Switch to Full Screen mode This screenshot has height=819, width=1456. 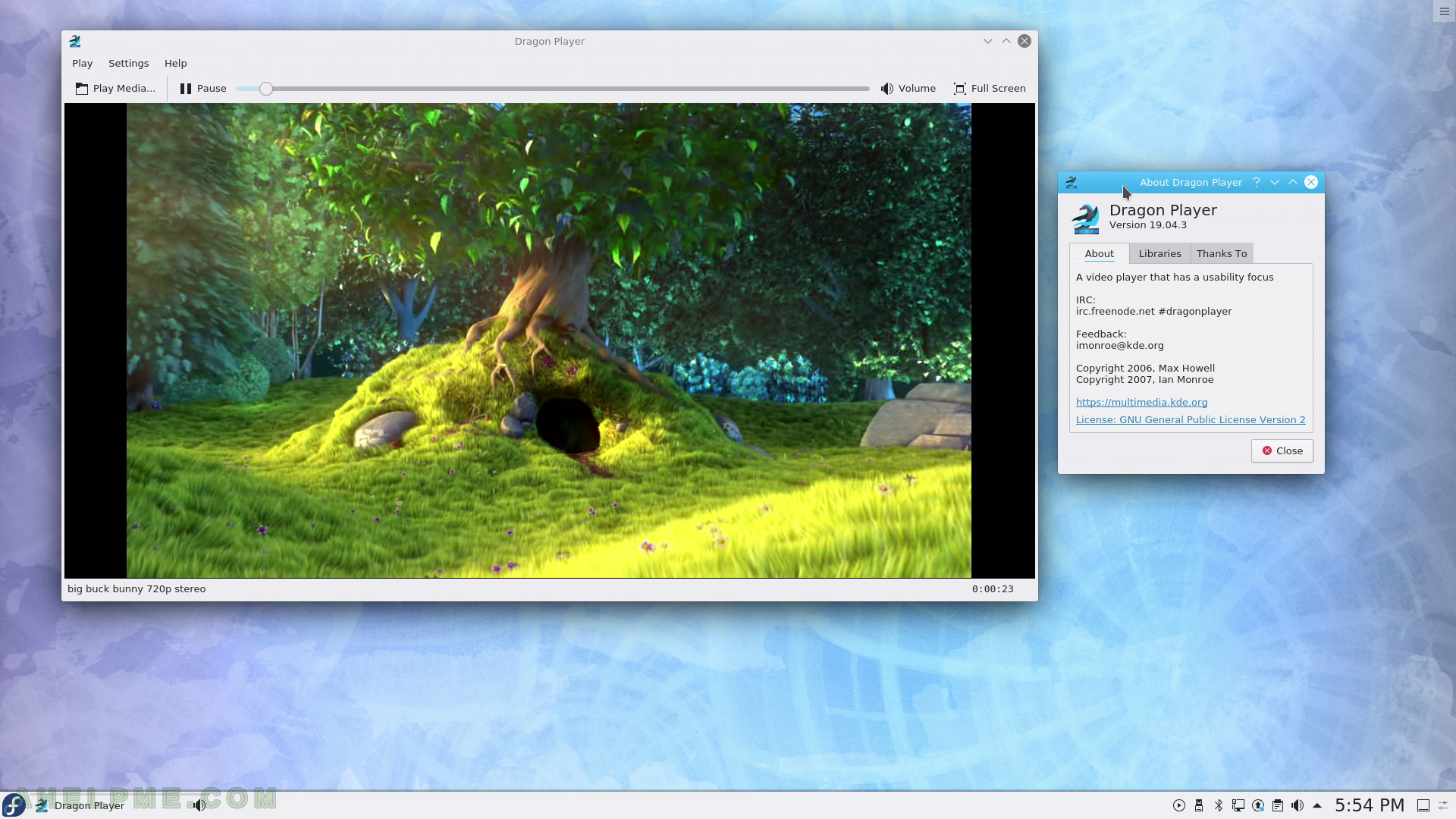tap(989, 89)
